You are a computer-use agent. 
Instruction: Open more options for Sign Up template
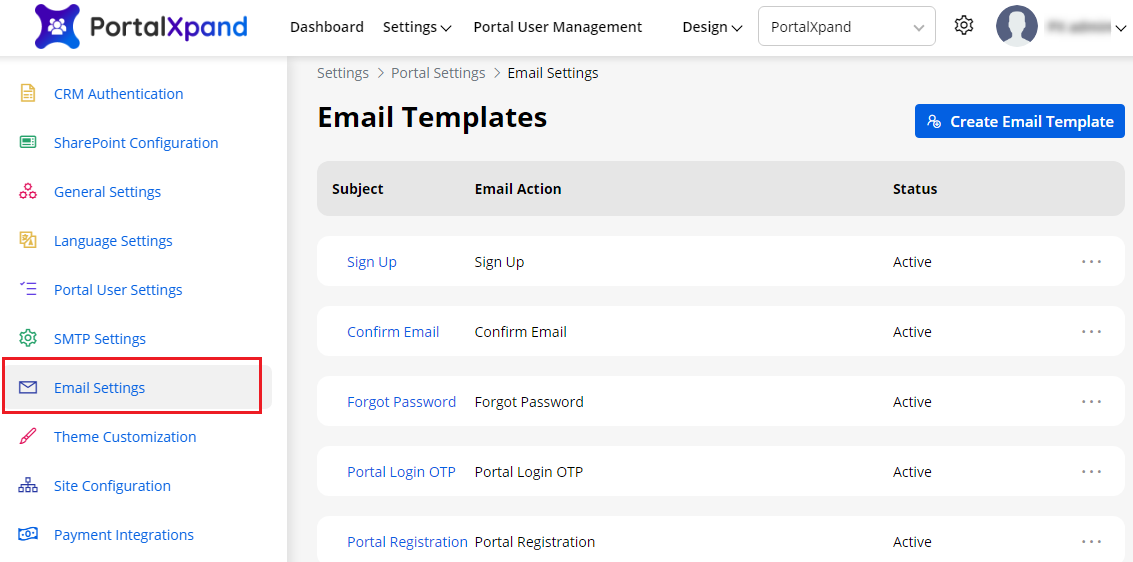pos(1091,262)
